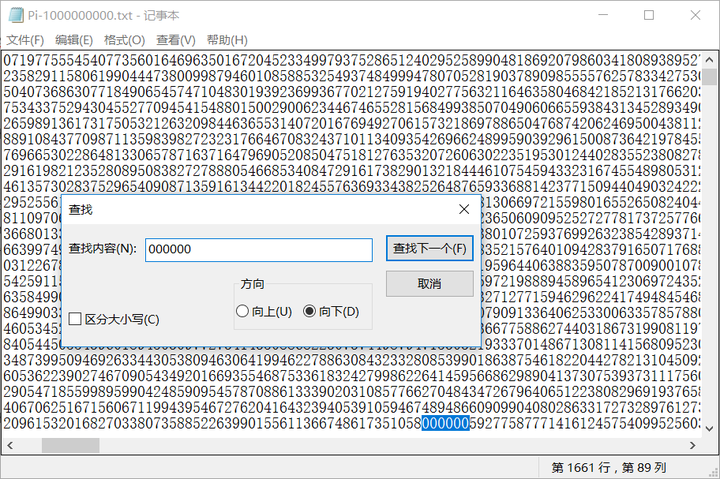The width and height of the screenshot is (720, 479).
Task: Click vertical scrollbar up arrow
Action: (709, 58)
